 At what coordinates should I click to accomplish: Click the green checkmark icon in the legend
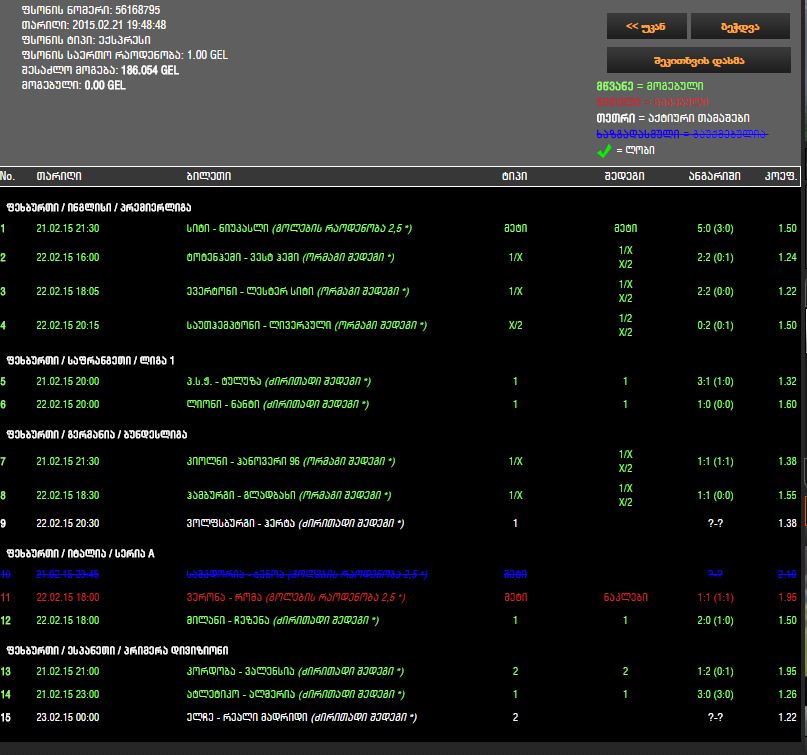[x=604, y=151]
